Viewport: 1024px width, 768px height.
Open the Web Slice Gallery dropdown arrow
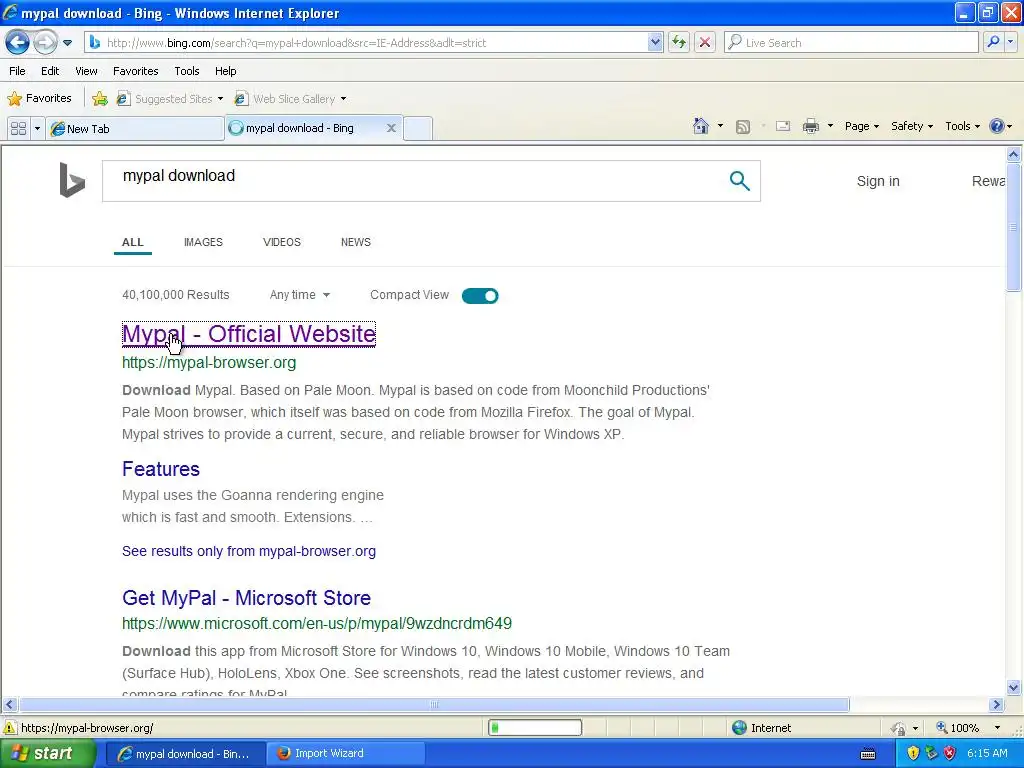(344, 99)
